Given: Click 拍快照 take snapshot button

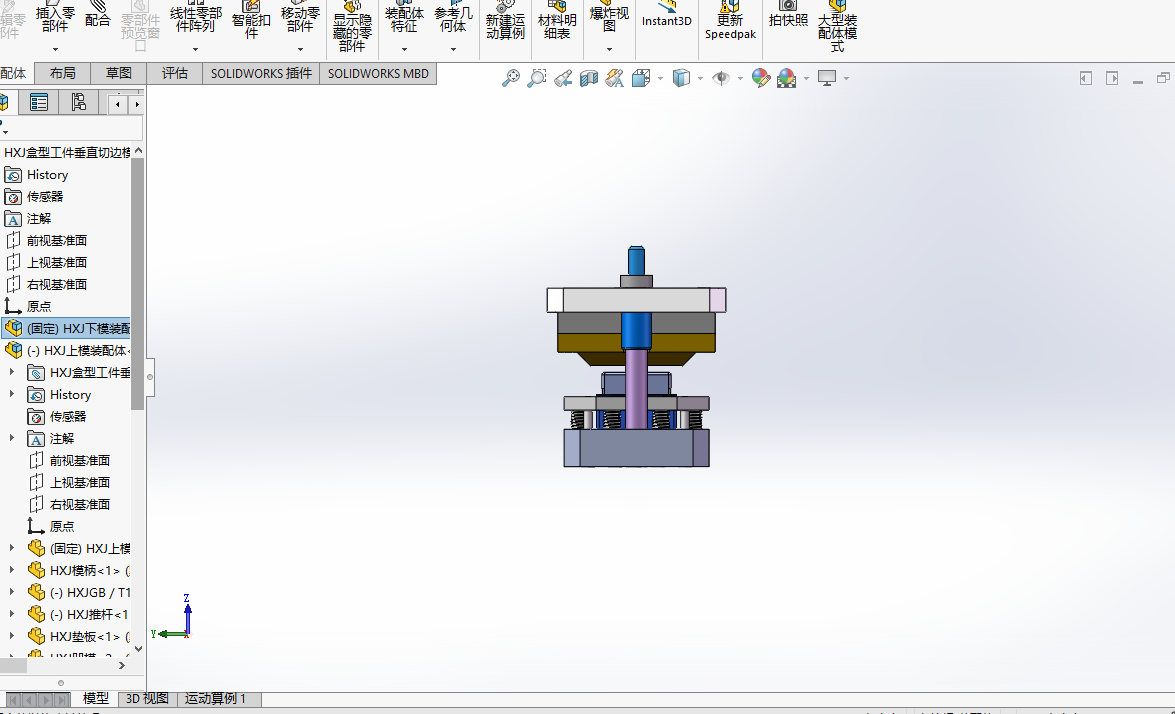Looking at the screenshot, I should [x=788, y=15].
